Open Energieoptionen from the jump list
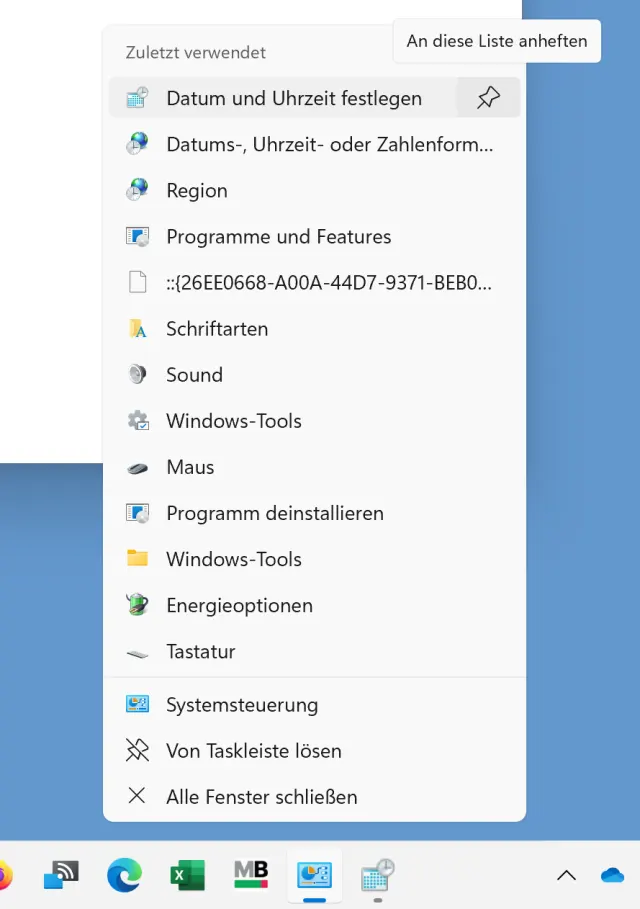This screenshot has width=640, height=909. [239, 605]
